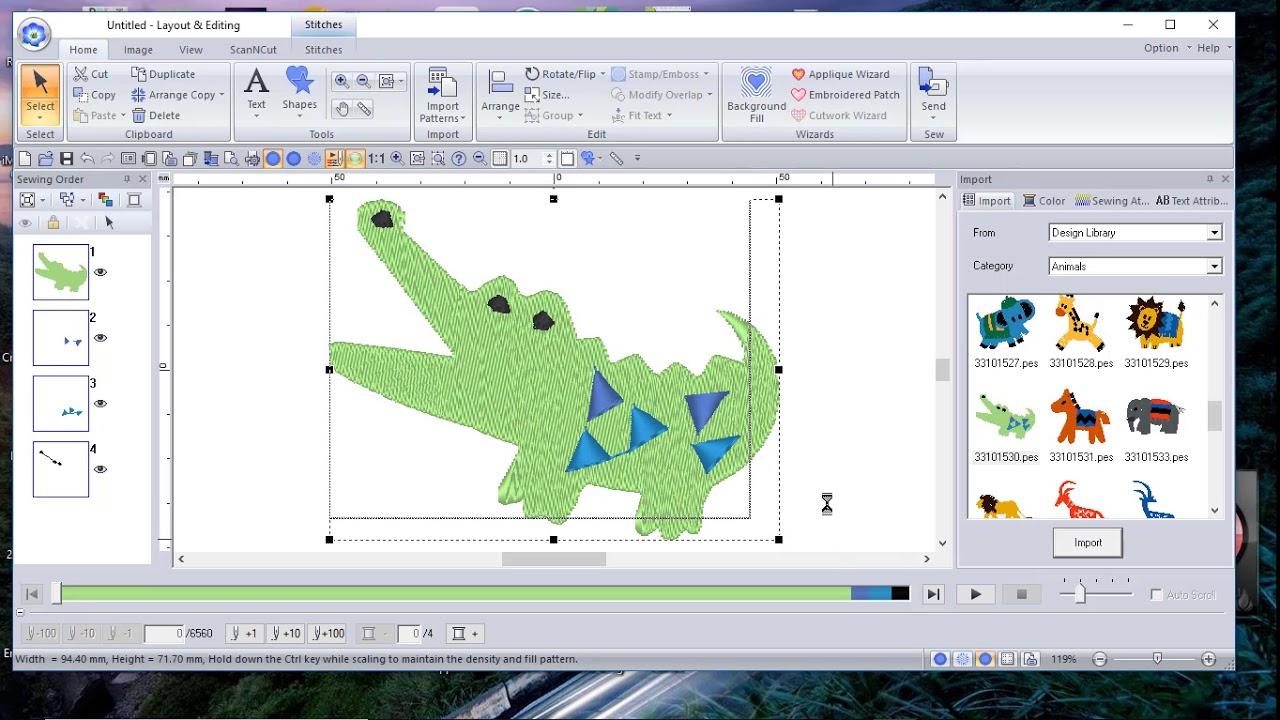Image resolution: width=1280 pixels, height=720 pixels.
Task: Open the ScanNCut ribbon tab
Action: point(253,49)
